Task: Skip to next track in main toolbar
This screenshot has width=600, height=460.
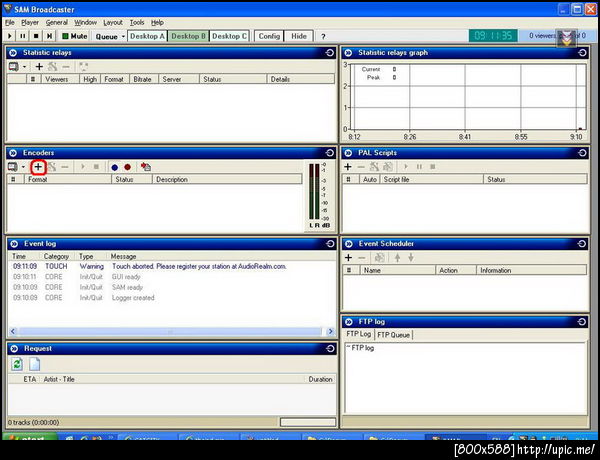Action: pyautogui.click(x=49, y=36)
